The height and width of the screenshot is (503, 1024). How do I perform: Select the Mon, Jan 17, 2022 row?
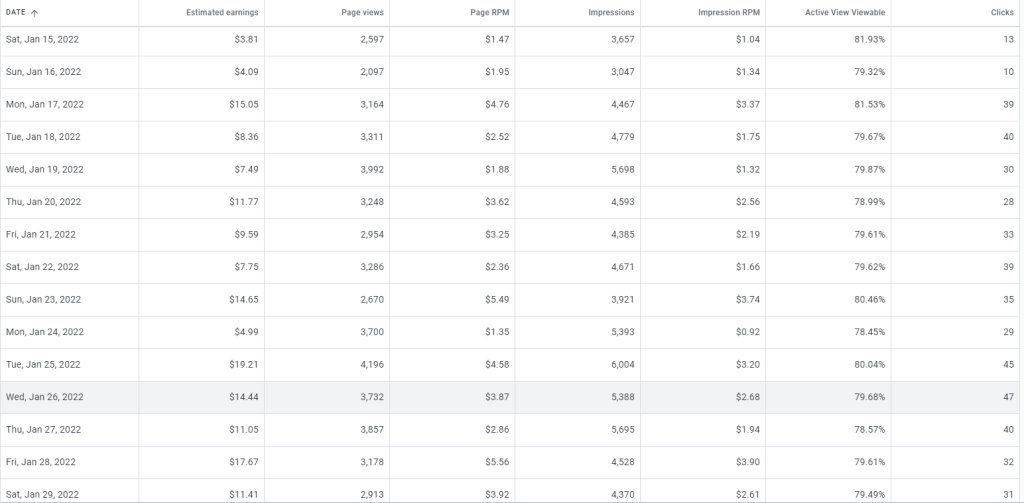tap(45, 105)
